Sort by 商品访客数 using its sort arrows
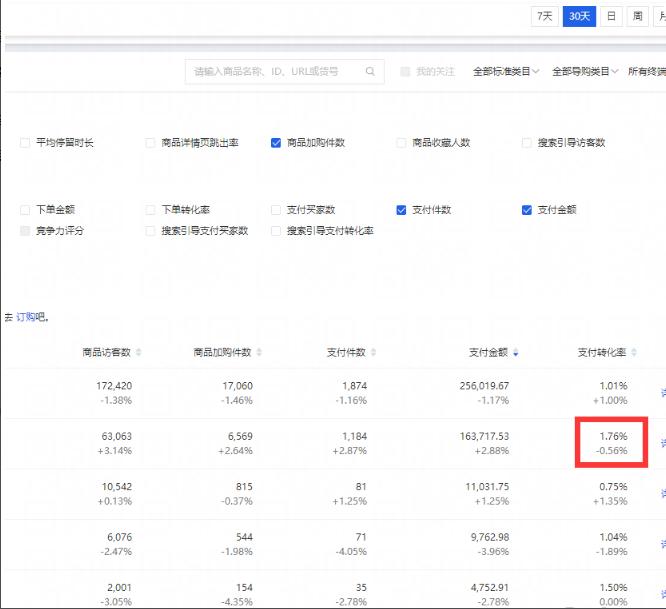The height and width of the screenshot is (609, 666). tap(139, 352)
